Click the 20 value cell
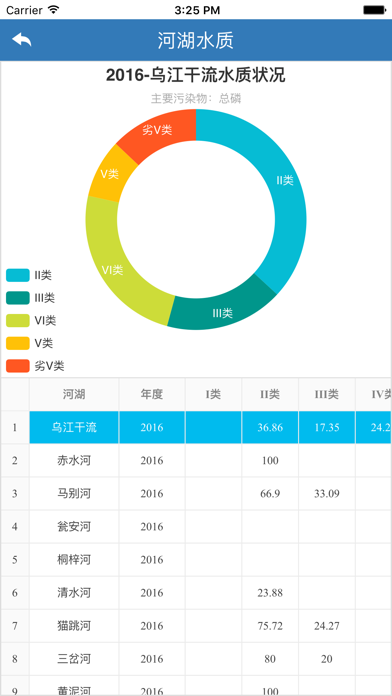 coord(327,659)
